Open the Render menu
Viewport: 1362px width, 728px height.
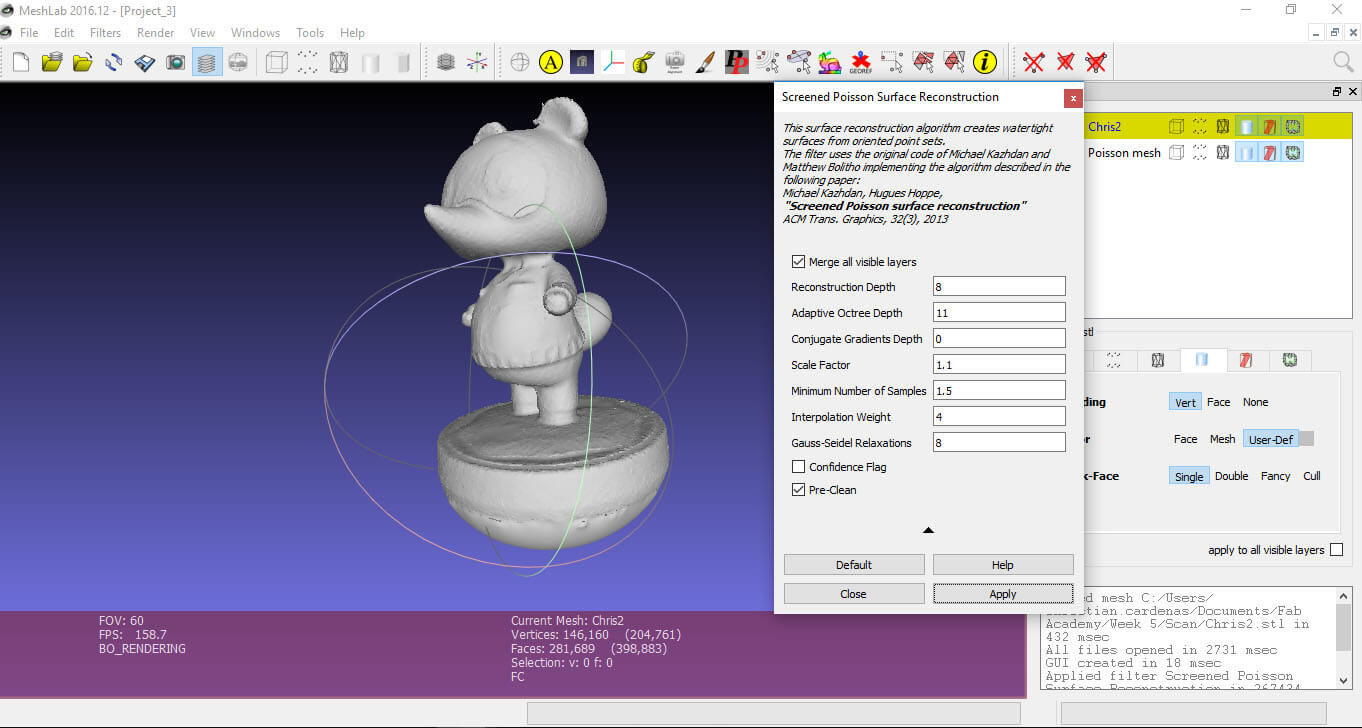pyautogui.click(x=156, y=33)
